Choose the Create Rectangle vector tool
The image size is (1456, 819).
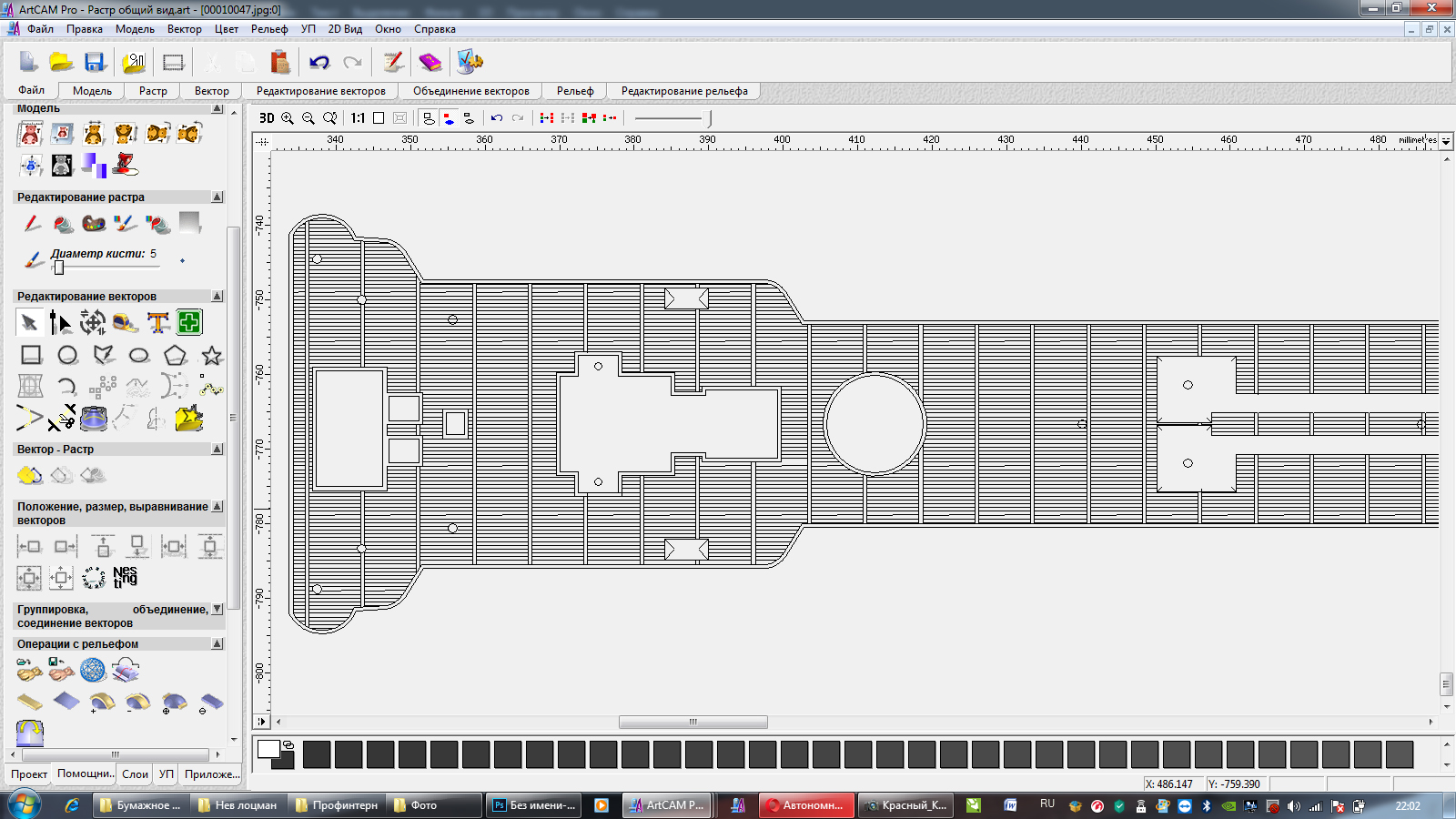point(31,356)
